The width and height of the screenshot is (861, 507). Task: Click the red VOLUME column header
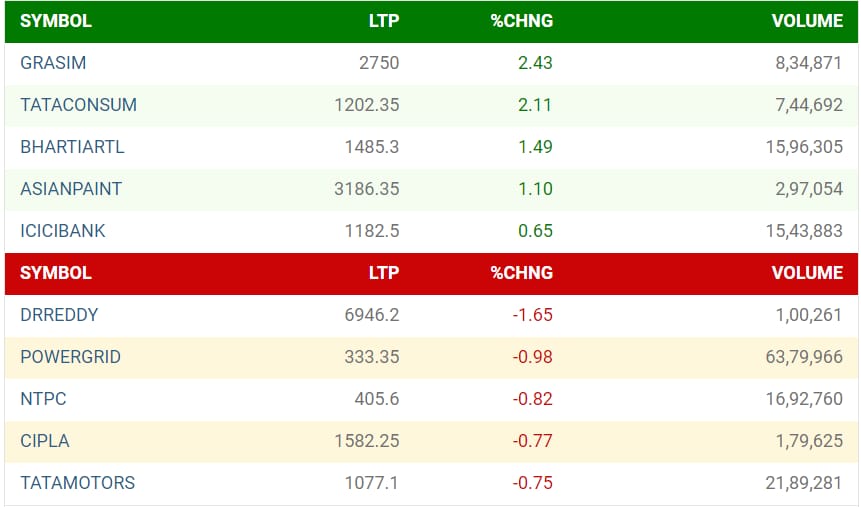pos(807,272)
